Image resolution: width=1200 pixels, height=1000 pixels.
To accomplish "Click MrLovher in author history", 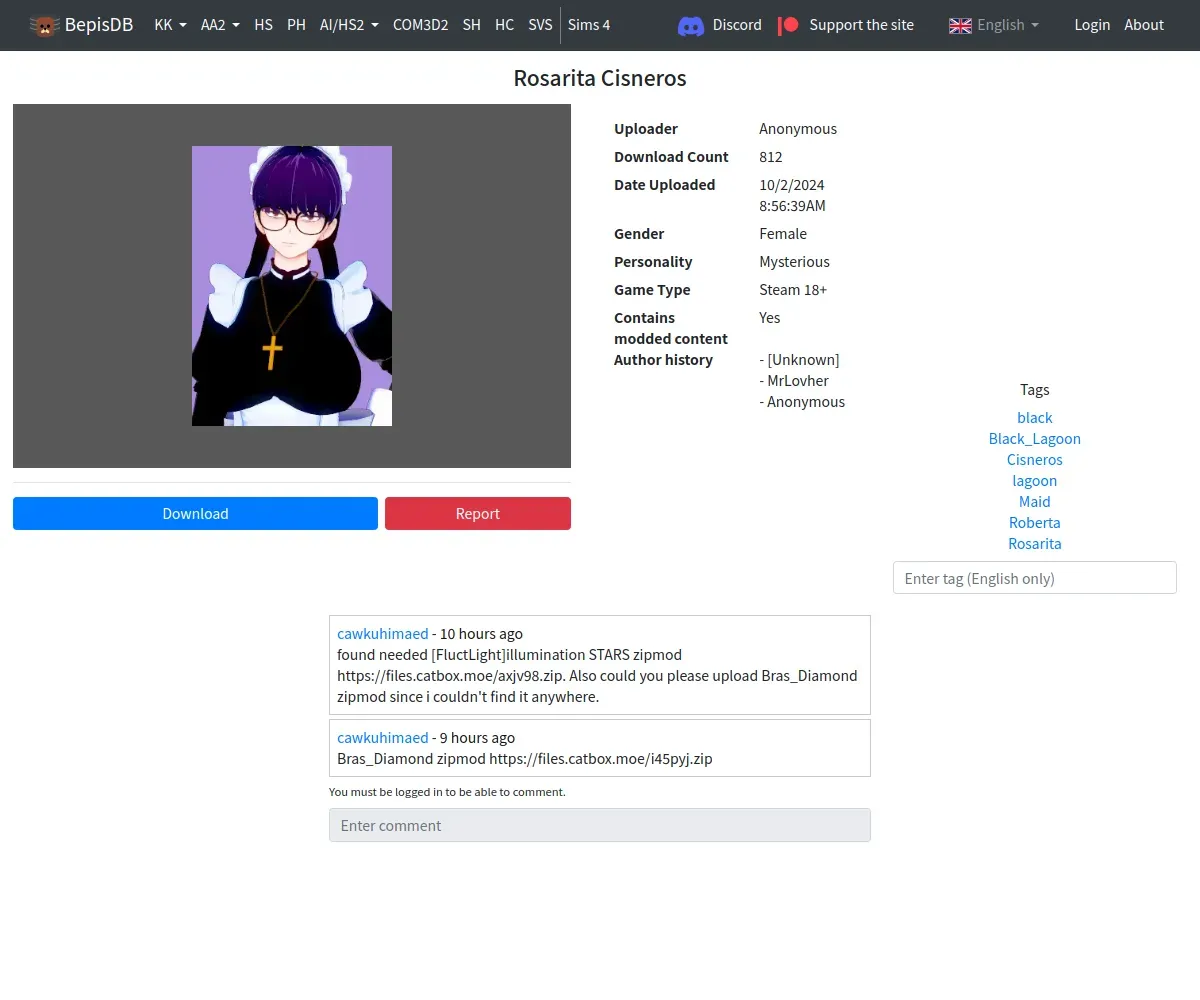I will tap(798, 381).
